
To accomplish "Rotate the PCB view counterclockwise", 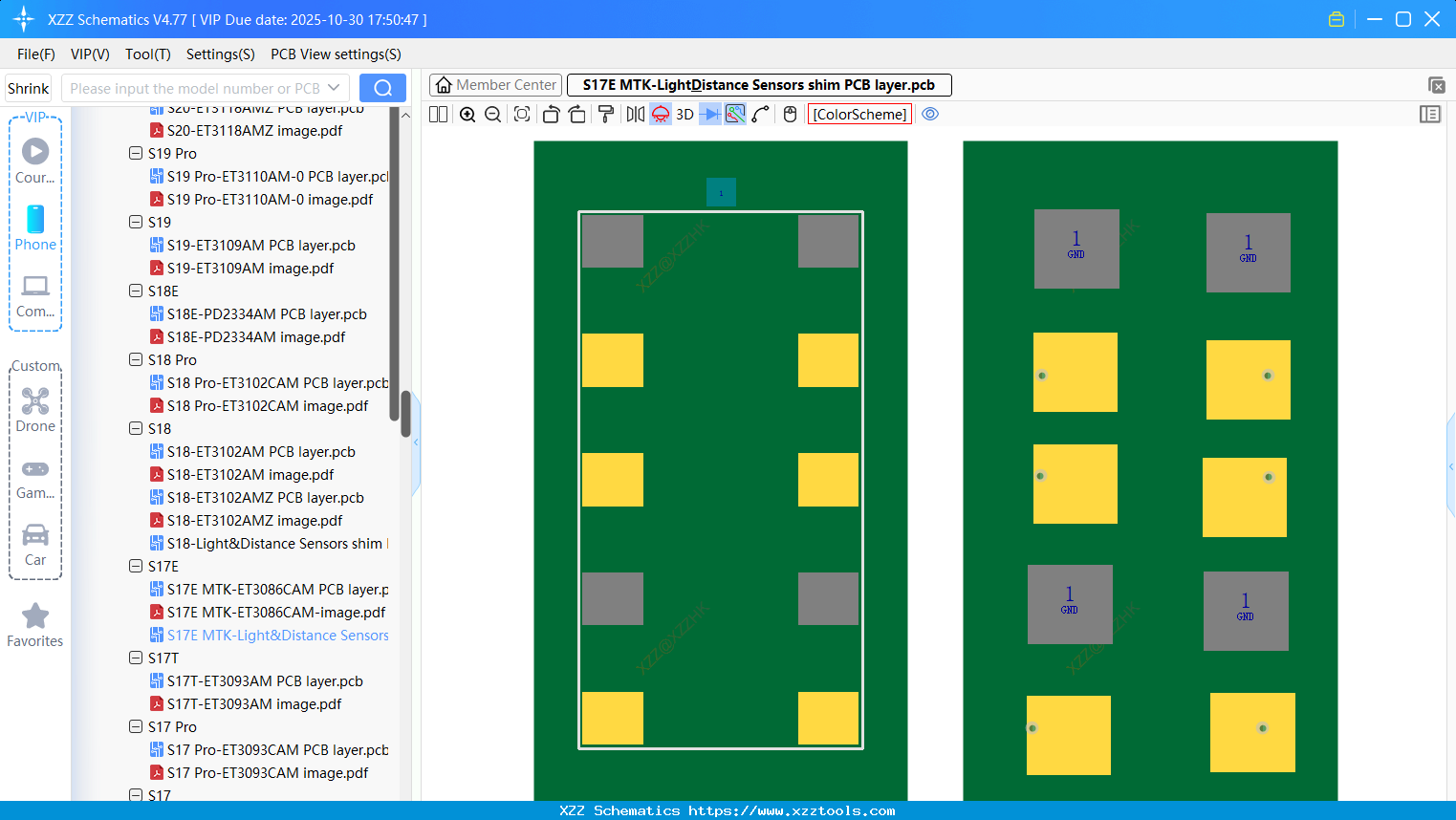I will 551,114.
